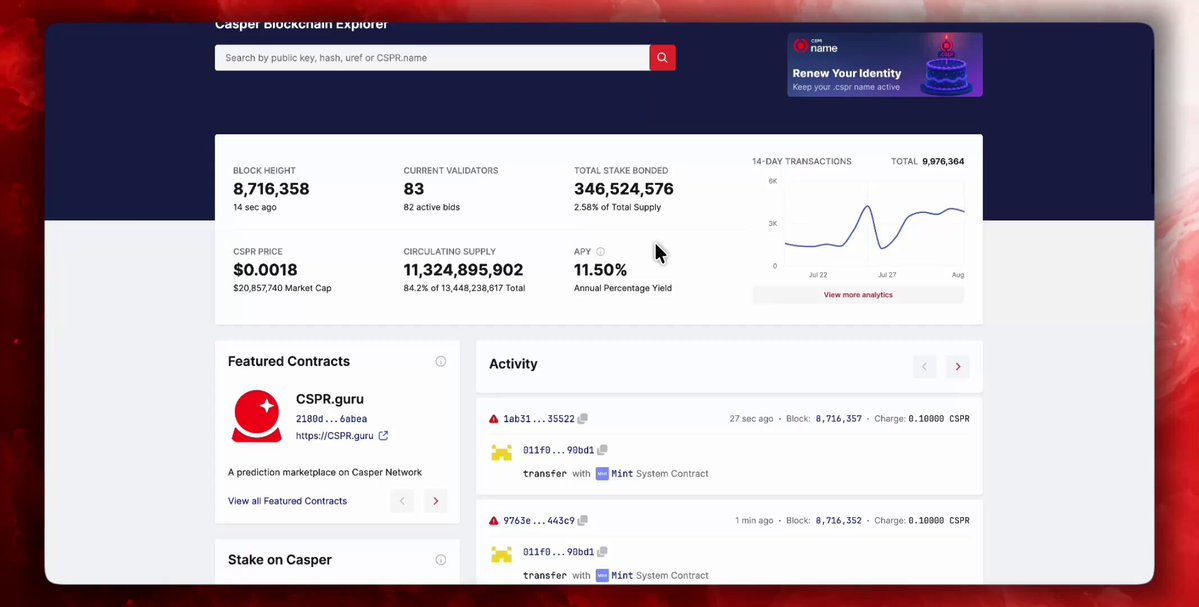1199x607 pixels.
Task: Focus the public key or hash search field
Action: 432,57
